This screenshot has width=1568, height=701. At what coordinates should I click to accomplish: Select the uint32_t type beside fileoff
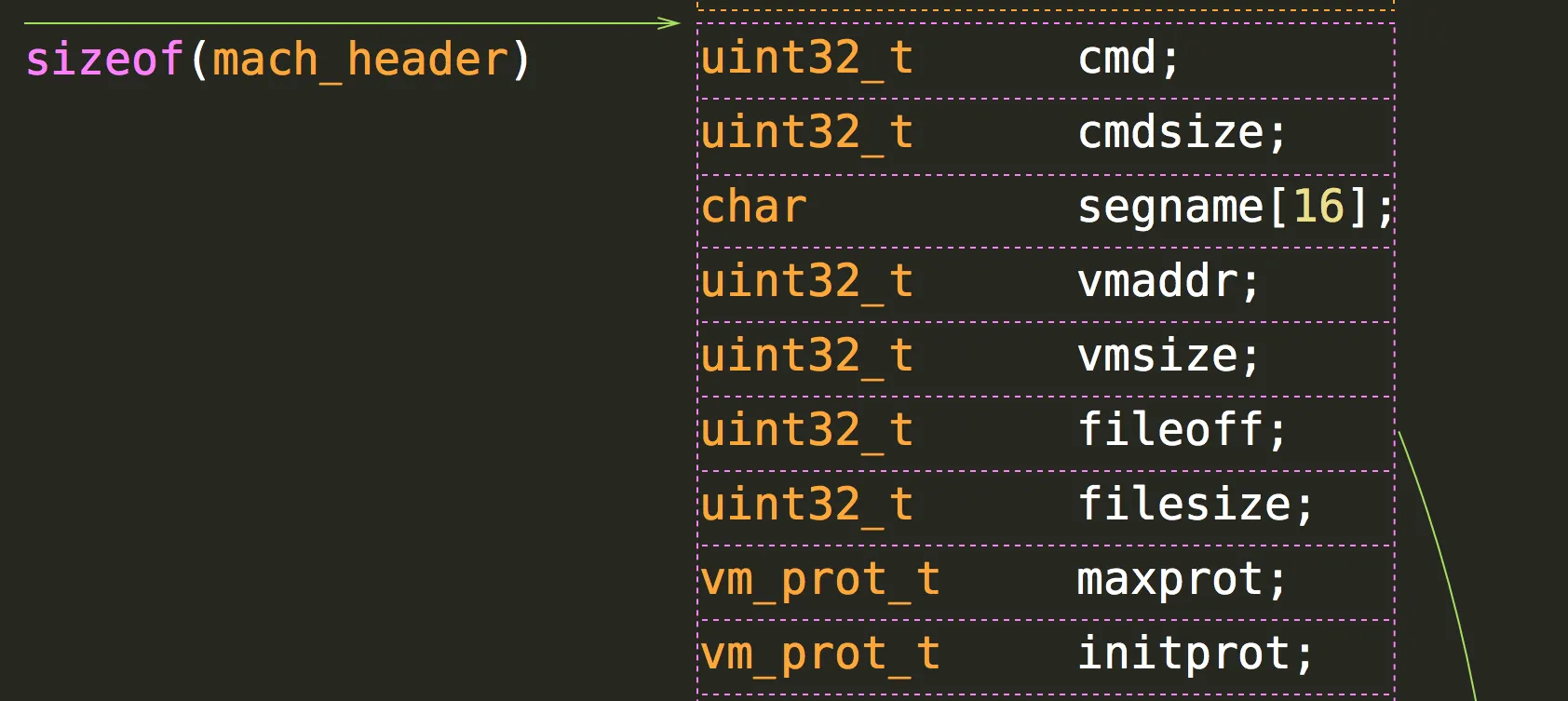807,432
